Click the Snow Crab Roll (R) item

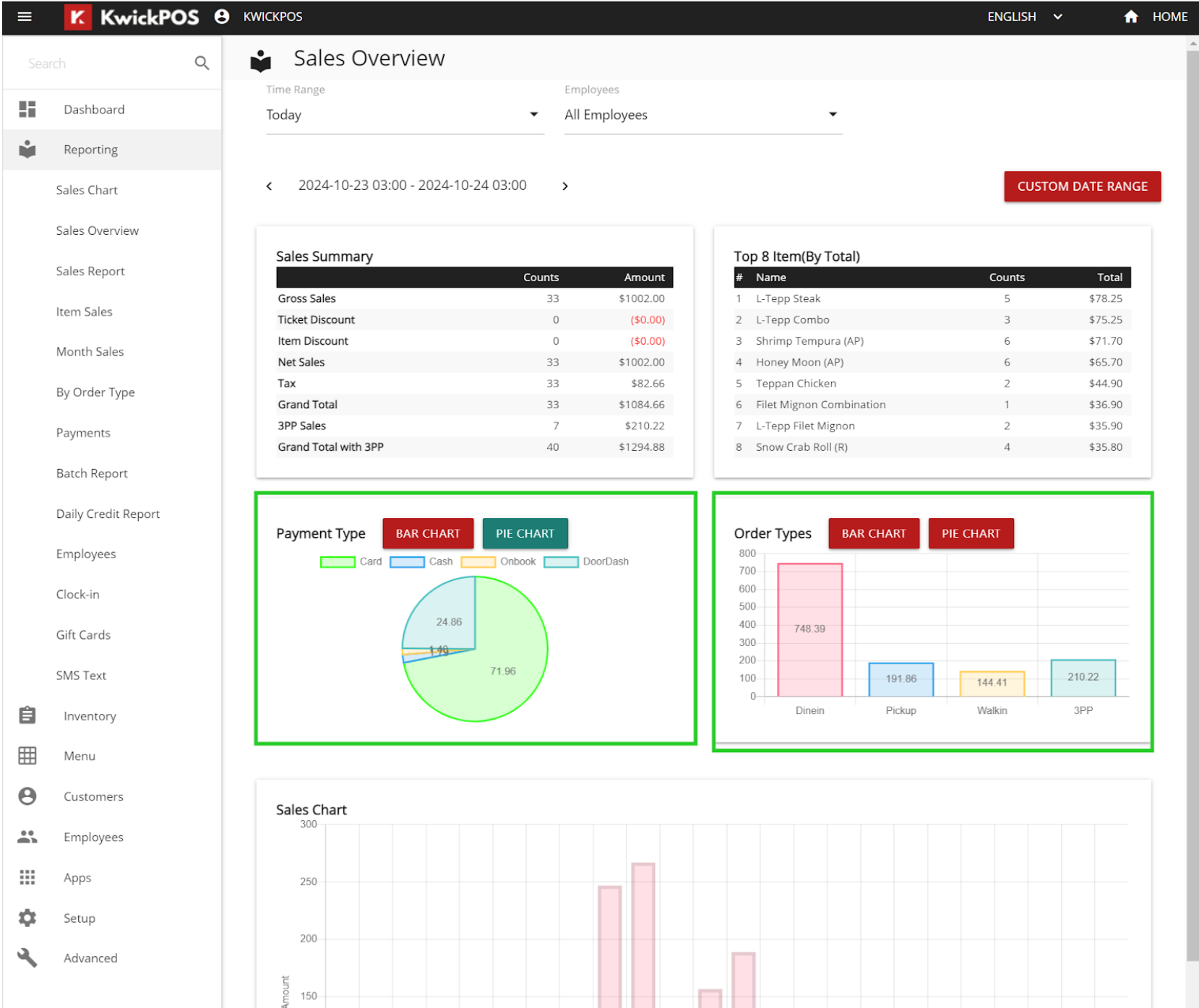coord(802,447)
